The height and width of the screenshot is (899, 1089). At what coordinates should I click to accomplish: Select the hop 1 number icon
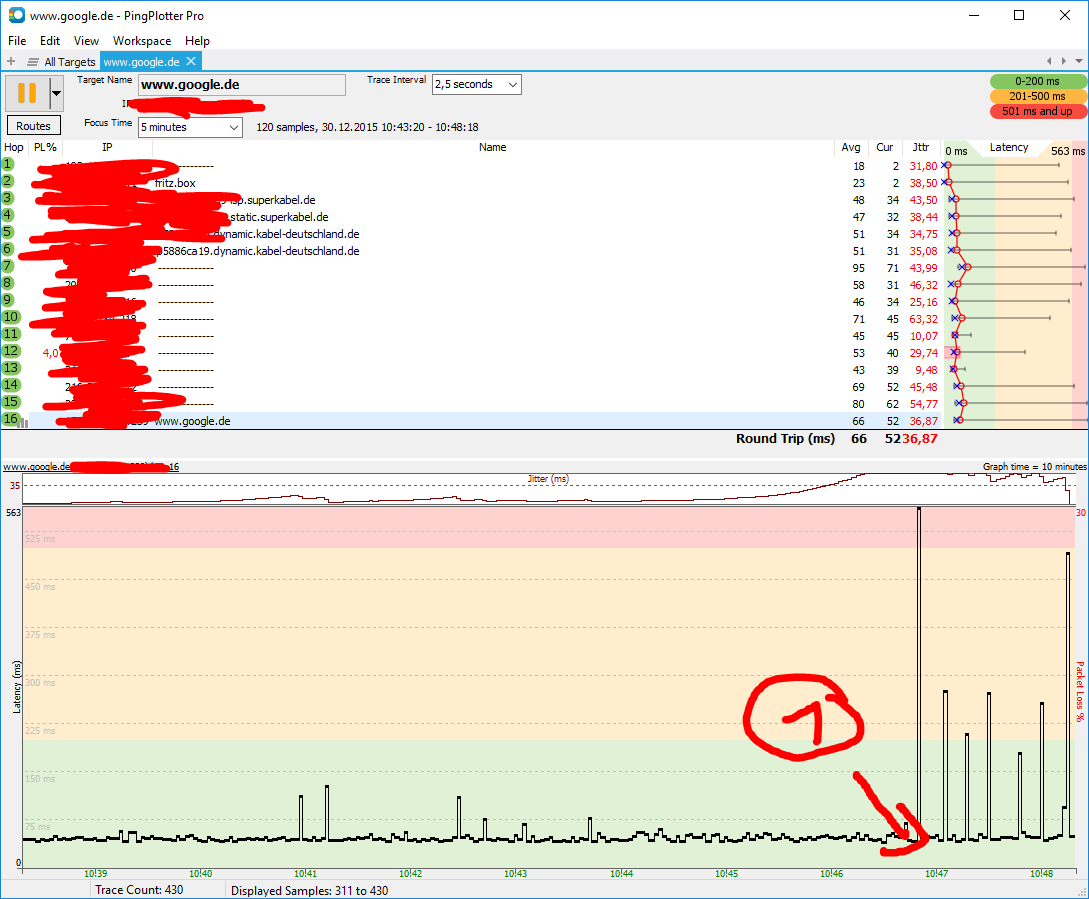pyautogui.click(x=8, y=165)
